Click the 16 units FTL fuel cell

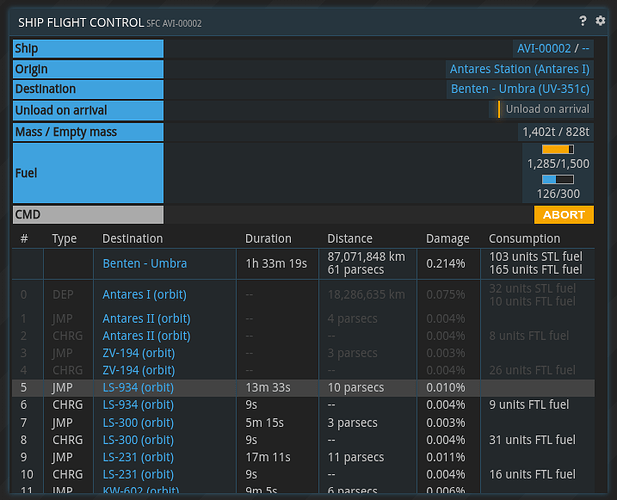[x=532, y=474]
